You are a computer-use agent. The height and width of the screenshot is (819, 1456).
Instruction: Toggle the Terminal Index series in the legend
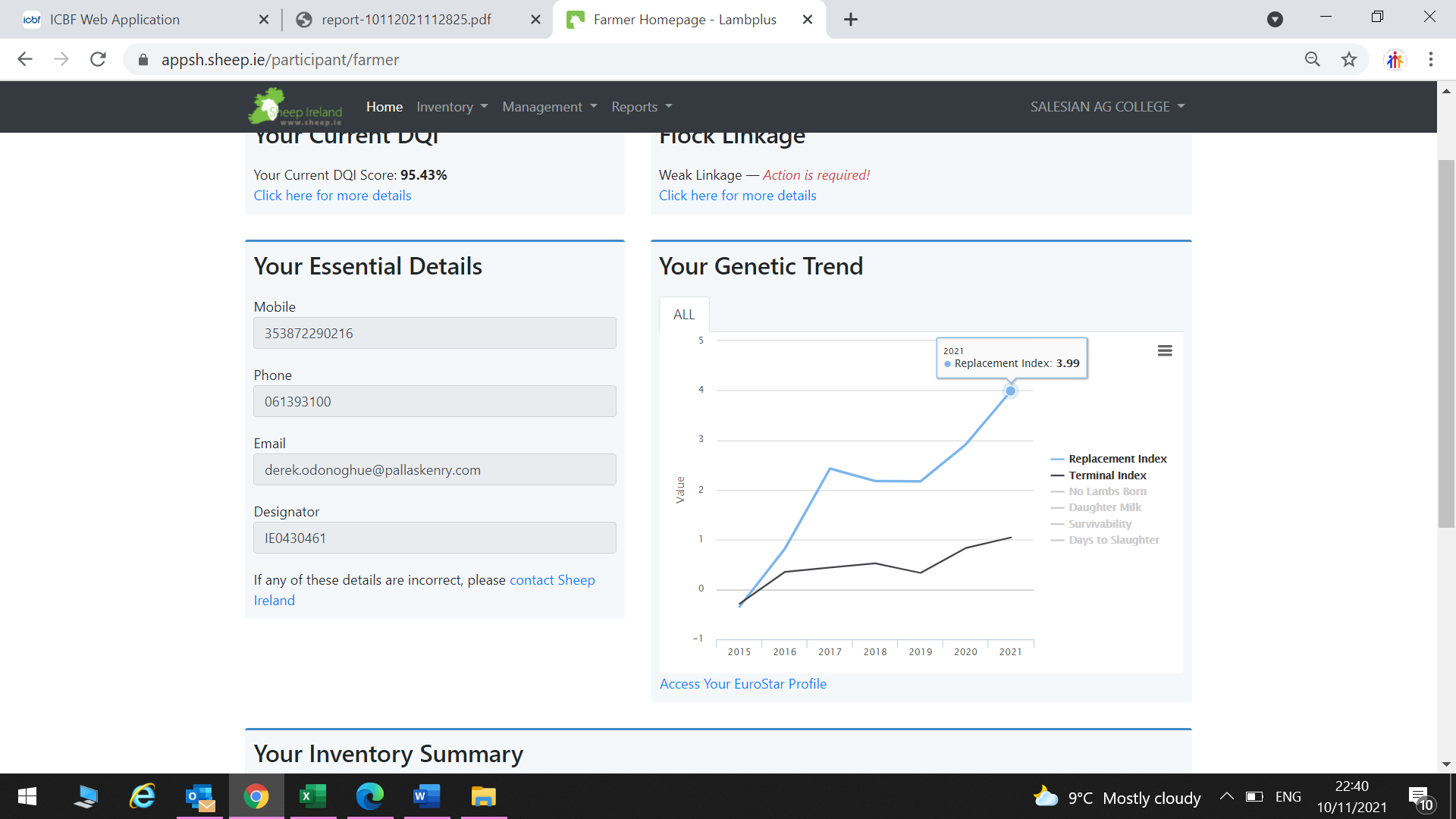coord(1107,475)
